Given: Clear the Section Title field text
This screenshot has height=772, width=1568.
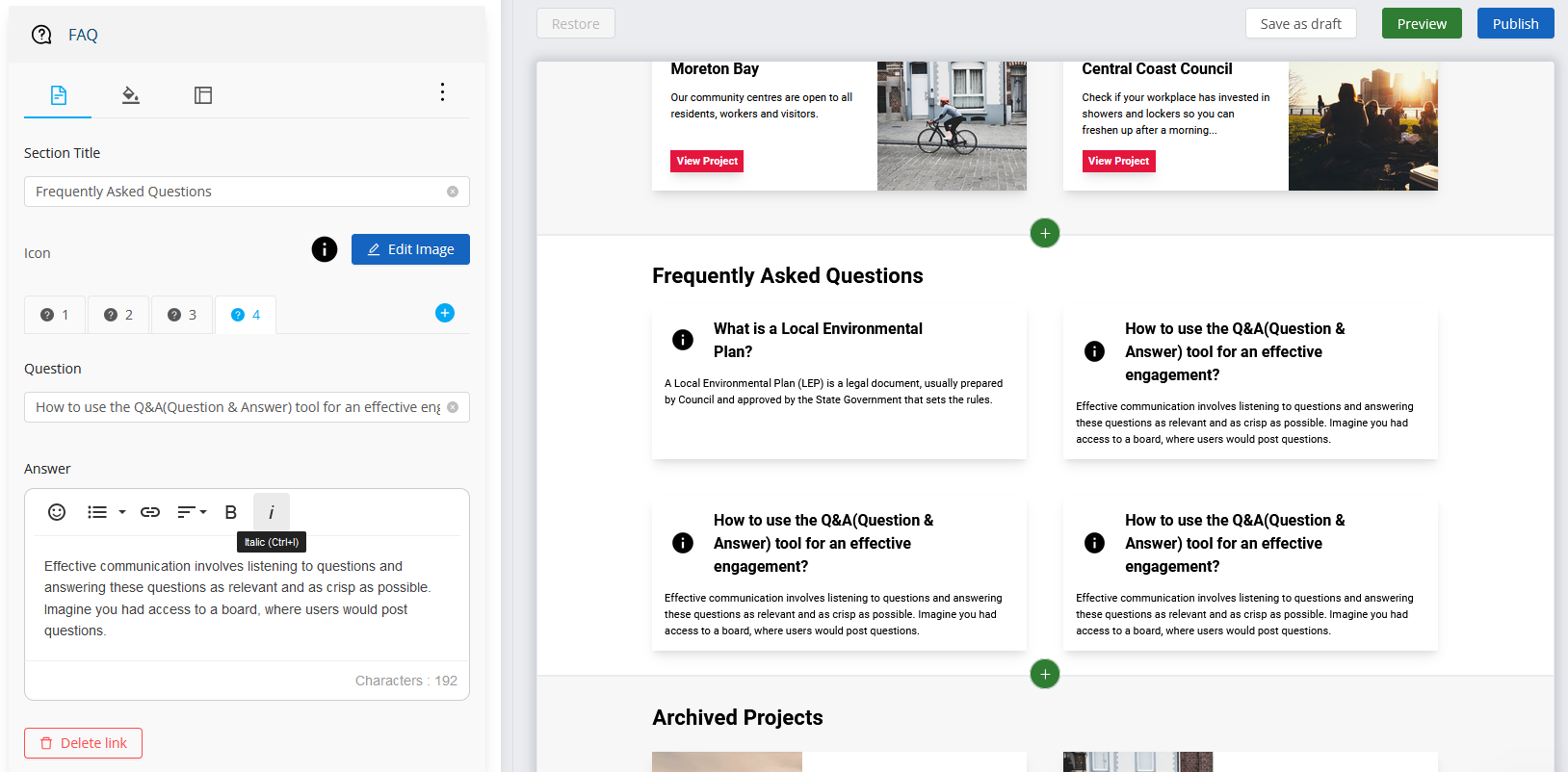Looking at the screenshot, I should click(453, 192).
